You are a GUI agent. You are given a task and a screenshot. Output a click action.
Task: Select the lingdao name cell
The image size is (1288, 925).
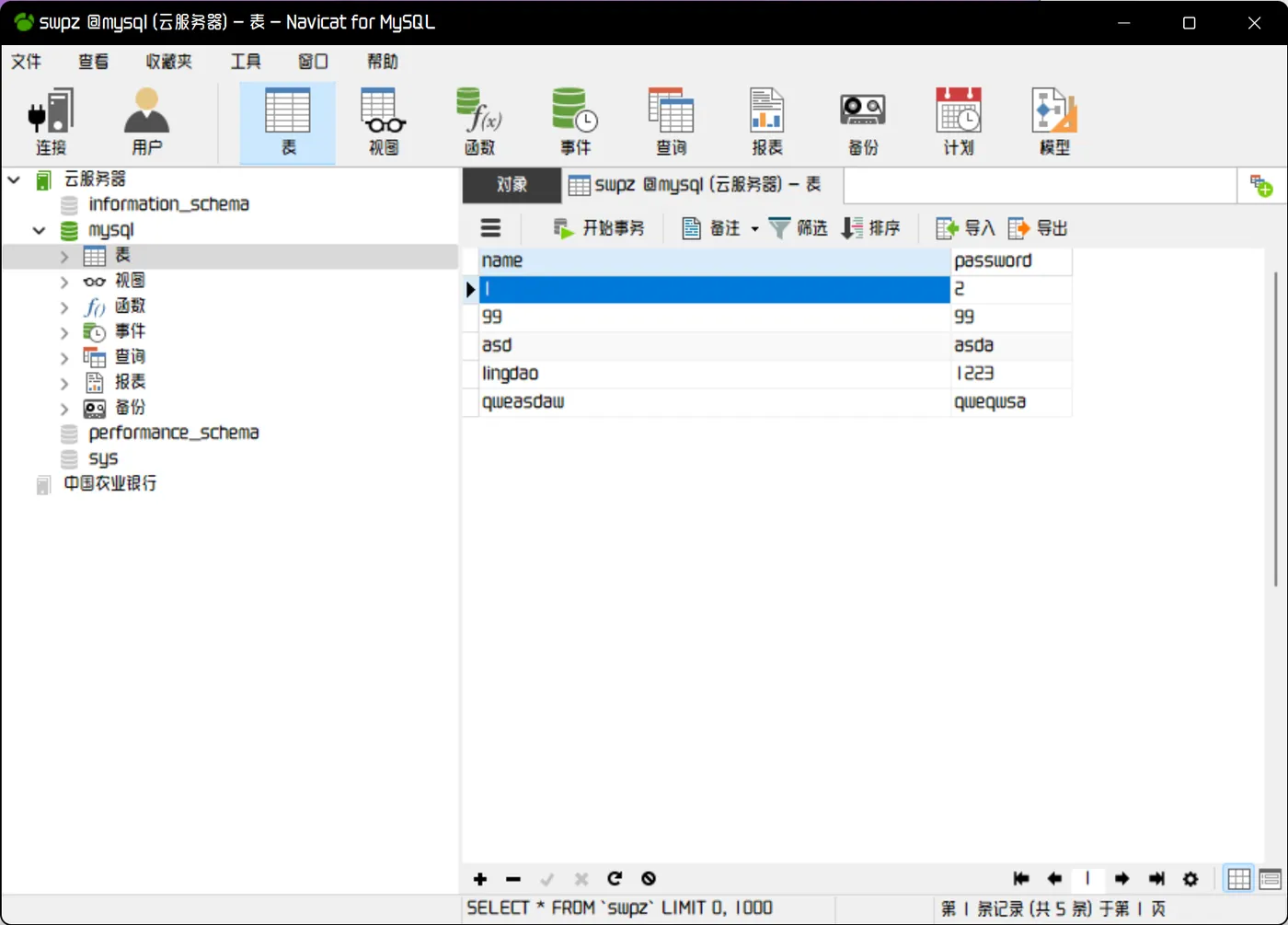[715, 374]
